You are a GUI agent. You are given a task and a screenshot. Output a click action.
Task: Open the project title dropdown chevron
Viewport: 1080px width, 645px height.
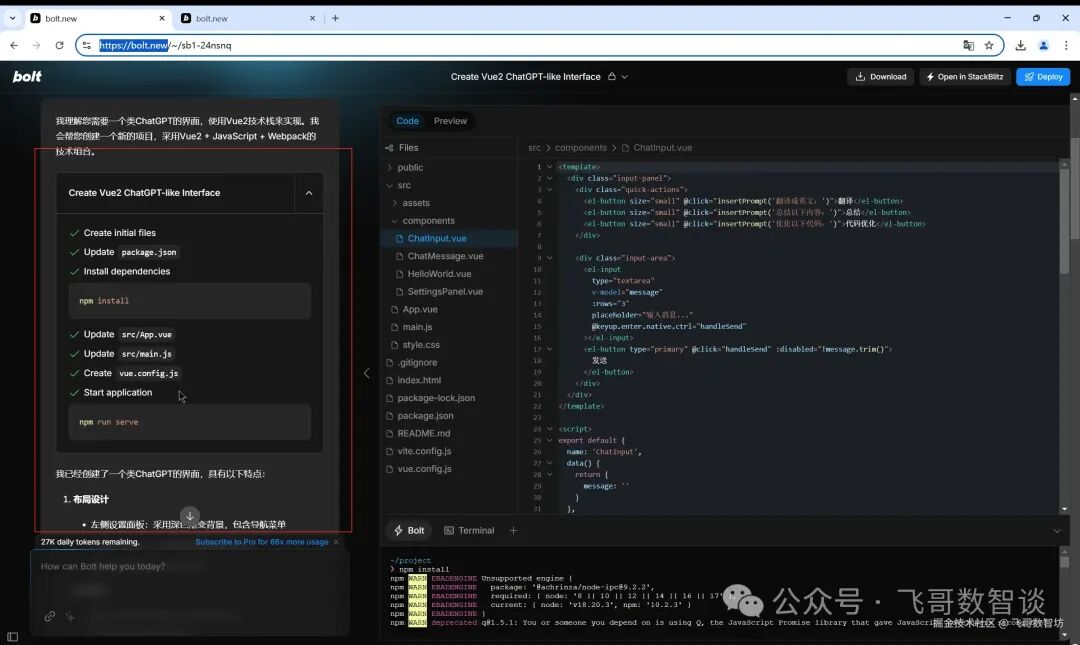point(625,76)
